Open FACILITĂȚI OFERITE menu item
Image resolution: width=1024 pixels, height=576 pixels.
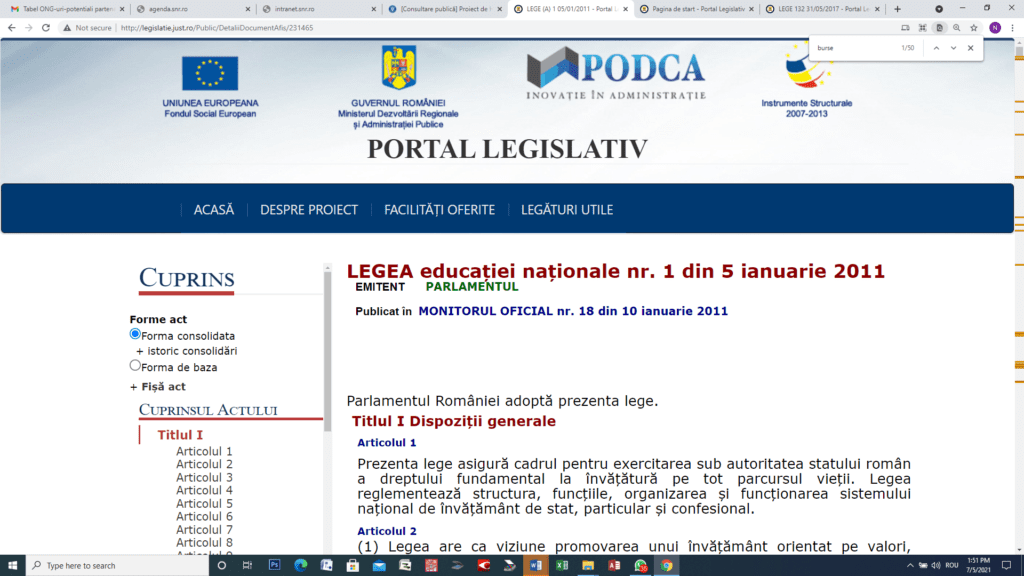click(440, 210)
